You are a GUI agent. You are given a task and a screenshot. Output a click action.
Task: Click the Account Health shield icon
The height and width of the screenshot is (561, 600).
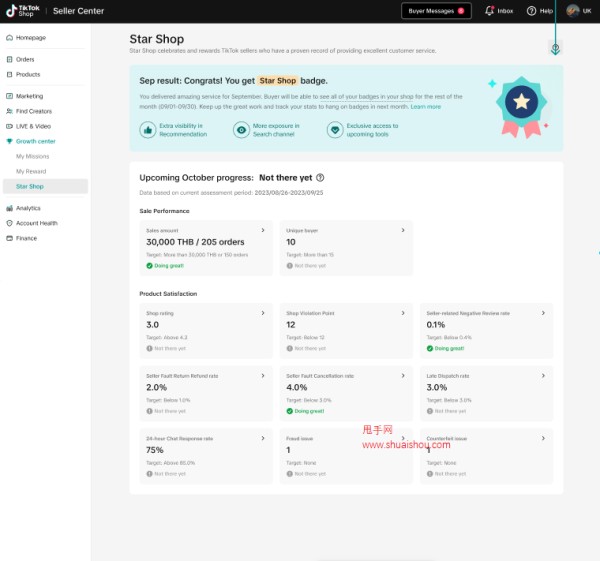pos(10,223)
